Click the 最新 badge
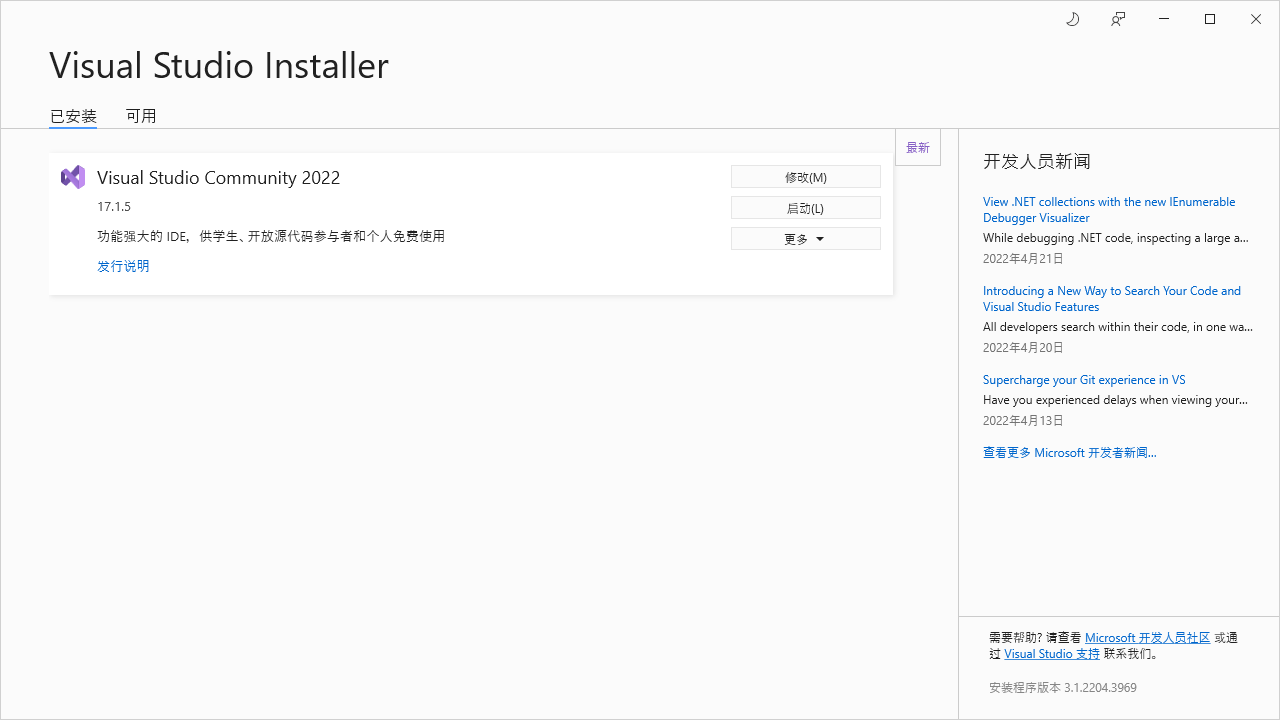Image resolution: width=1280 pixels, height=720 pixels. (x=918, y=147)
